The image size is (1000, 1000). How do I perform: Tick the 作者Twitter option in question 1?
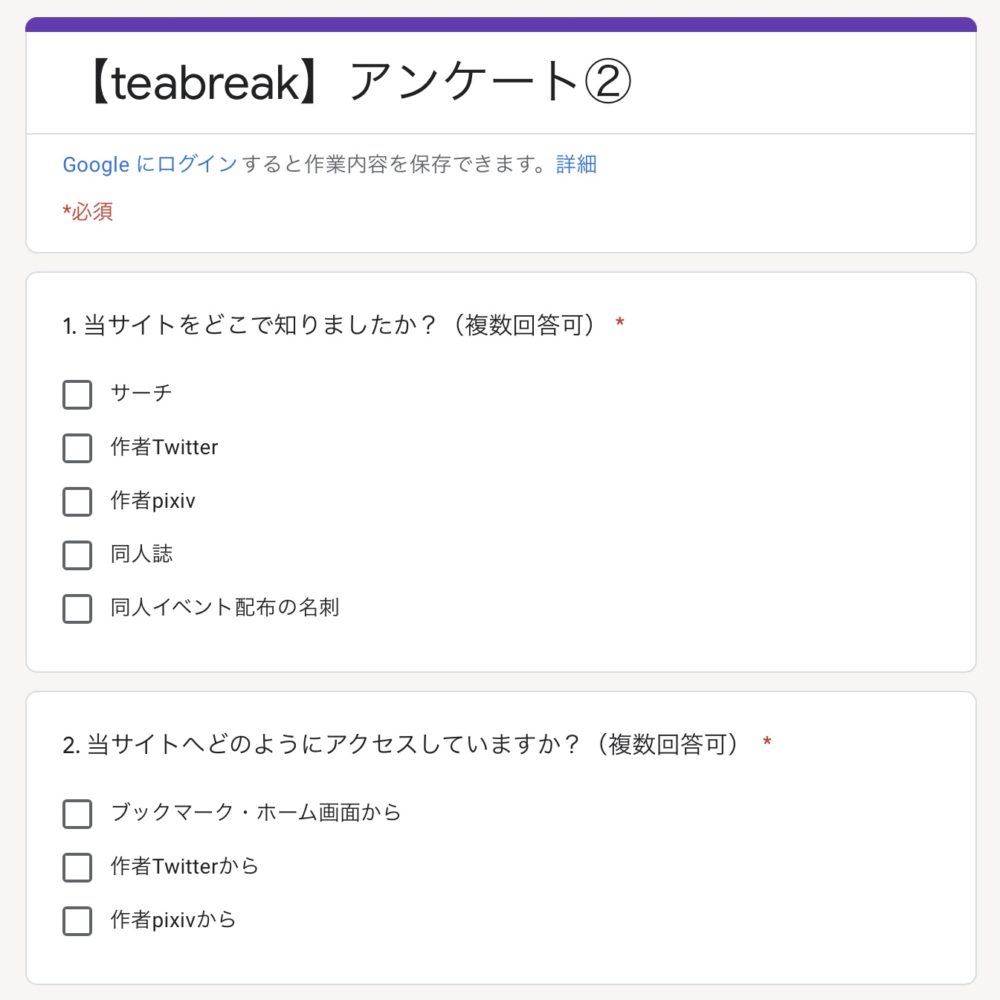[77, 448]
